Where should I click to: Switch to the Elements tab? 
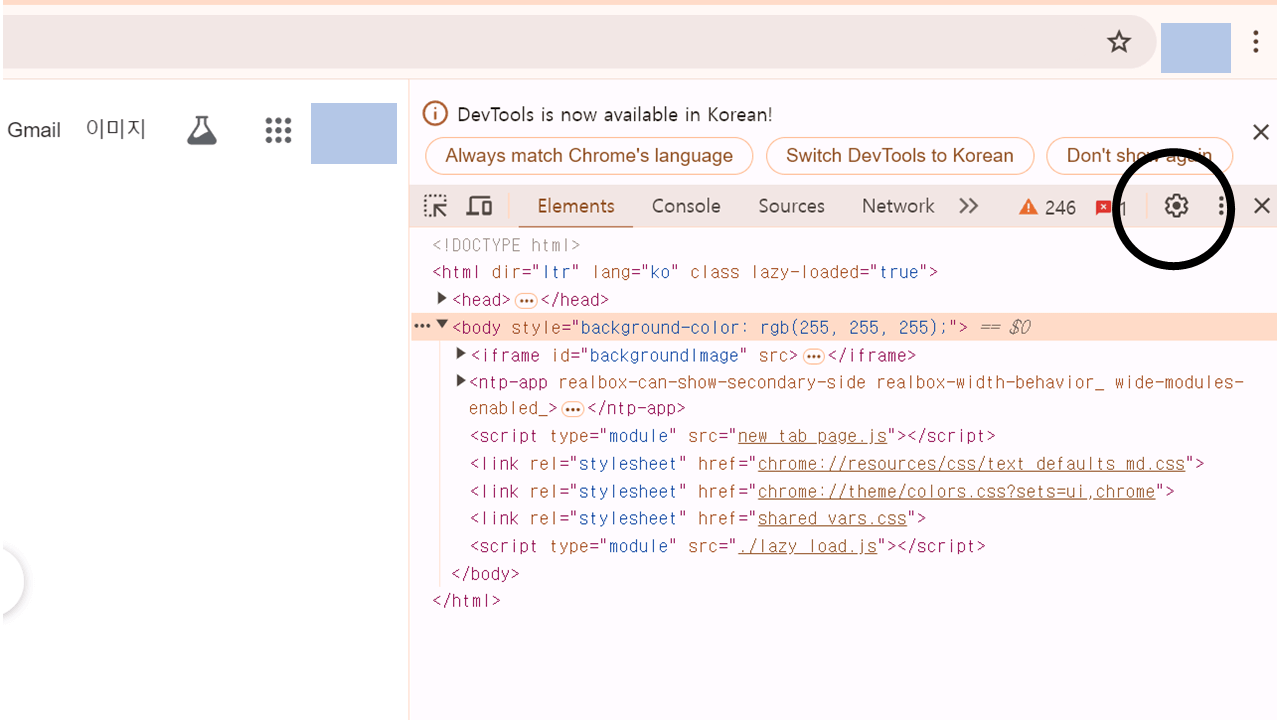coord(576,206)
